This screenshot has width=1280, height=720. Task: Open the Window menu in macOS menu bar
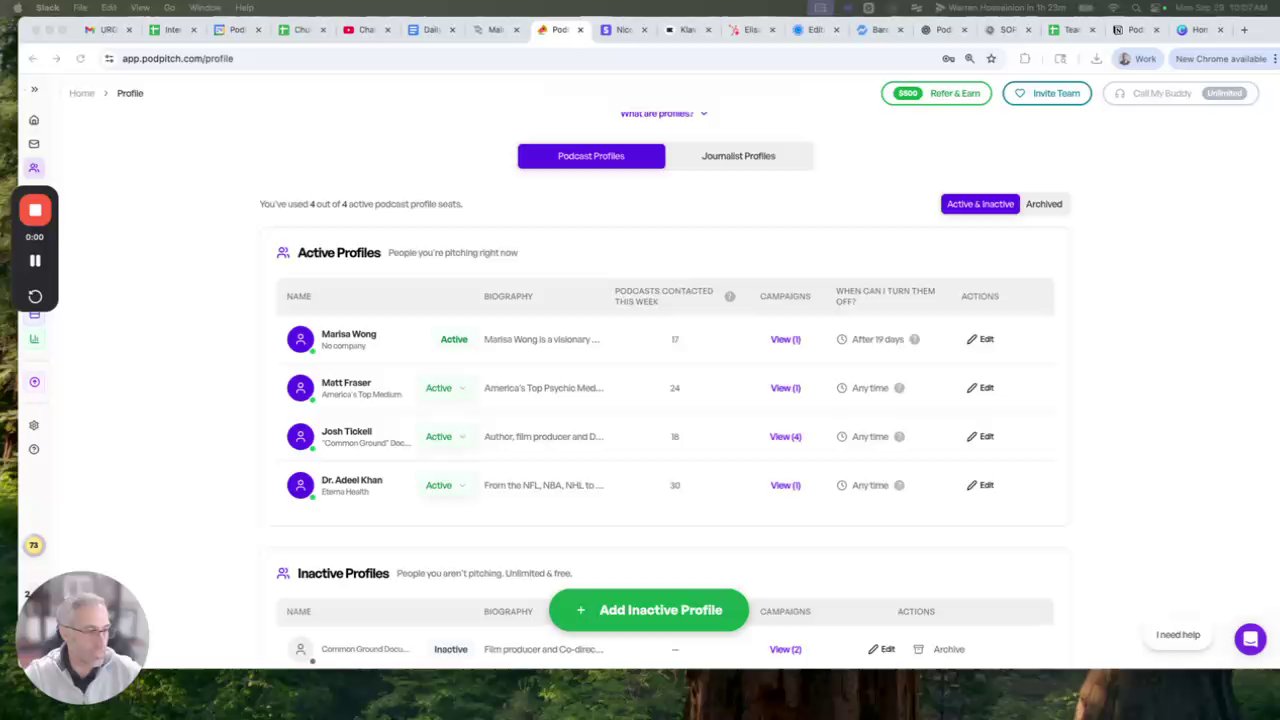click(x=205, y=7)
